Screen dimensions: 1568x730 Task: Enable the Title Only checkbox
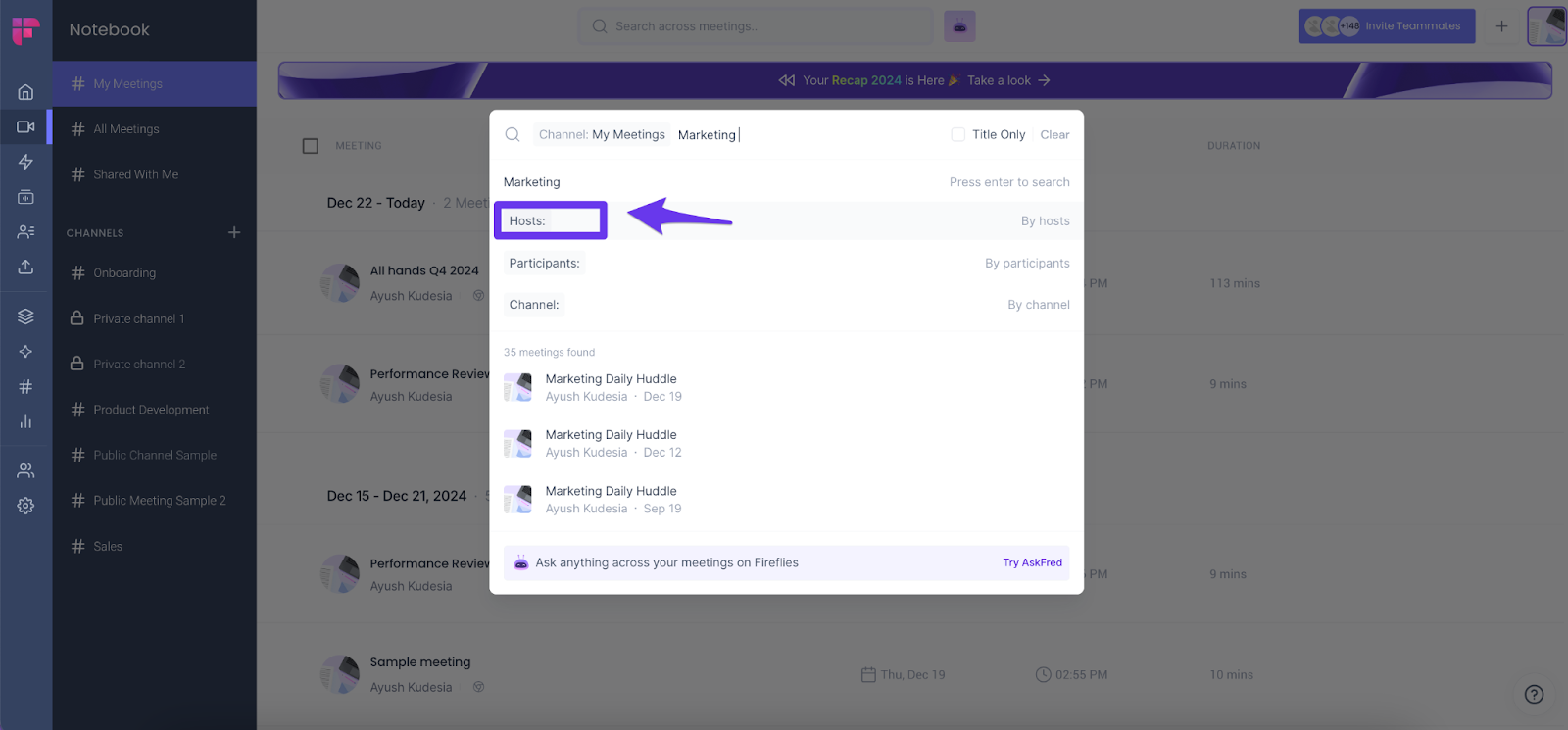tap(958, 135)
